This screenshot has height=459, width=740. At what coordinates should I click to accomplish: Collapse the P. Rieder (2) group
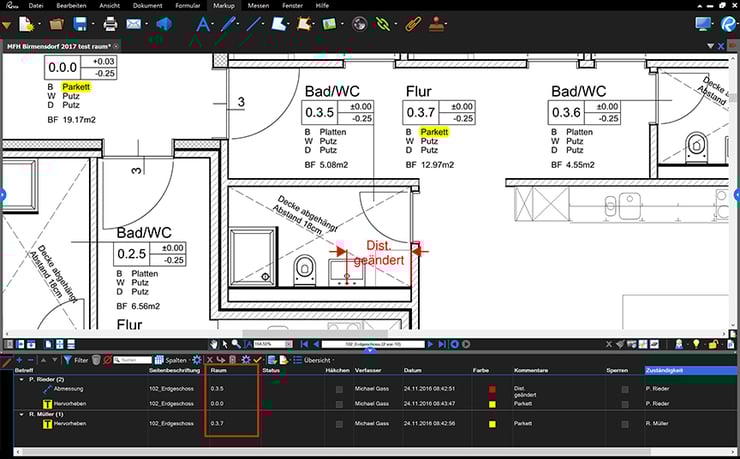(22, 379)
